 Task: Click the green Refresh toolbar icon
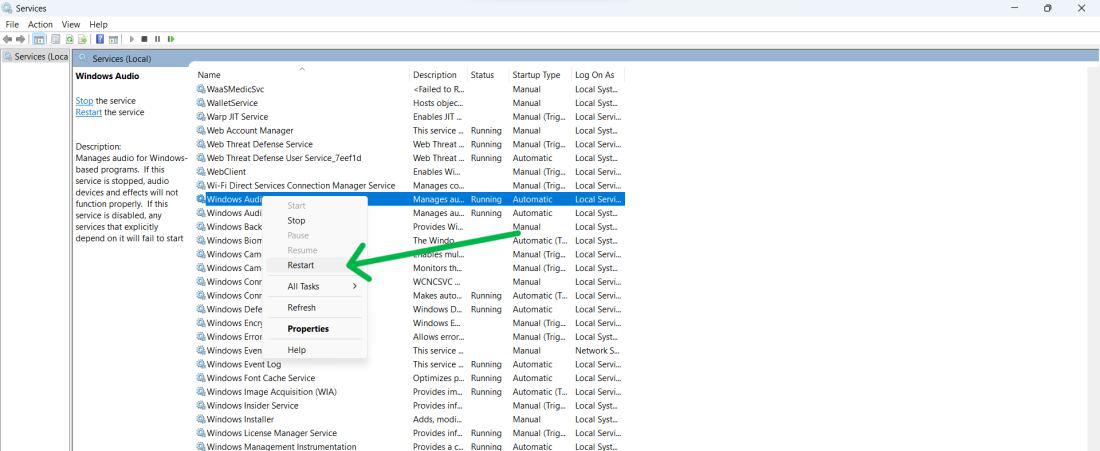click(69, 39)
